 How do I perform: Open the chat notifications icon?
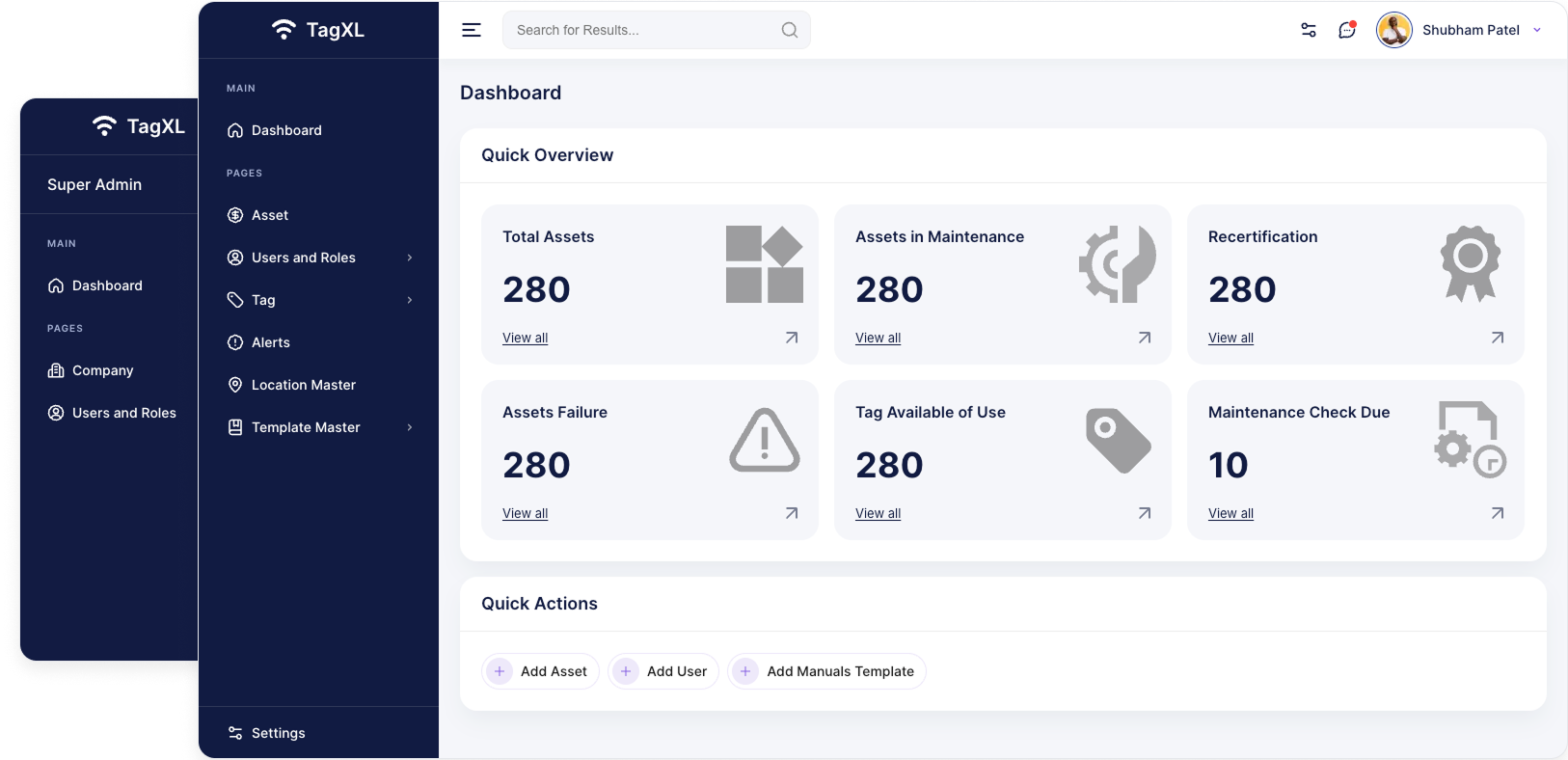point(1347,30)
